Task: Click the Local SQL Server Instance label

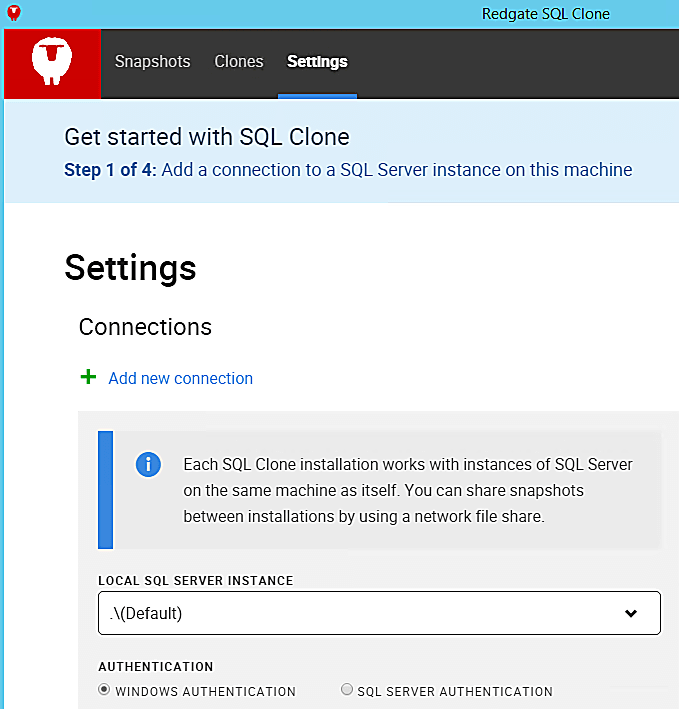Action: pos(195,581)
